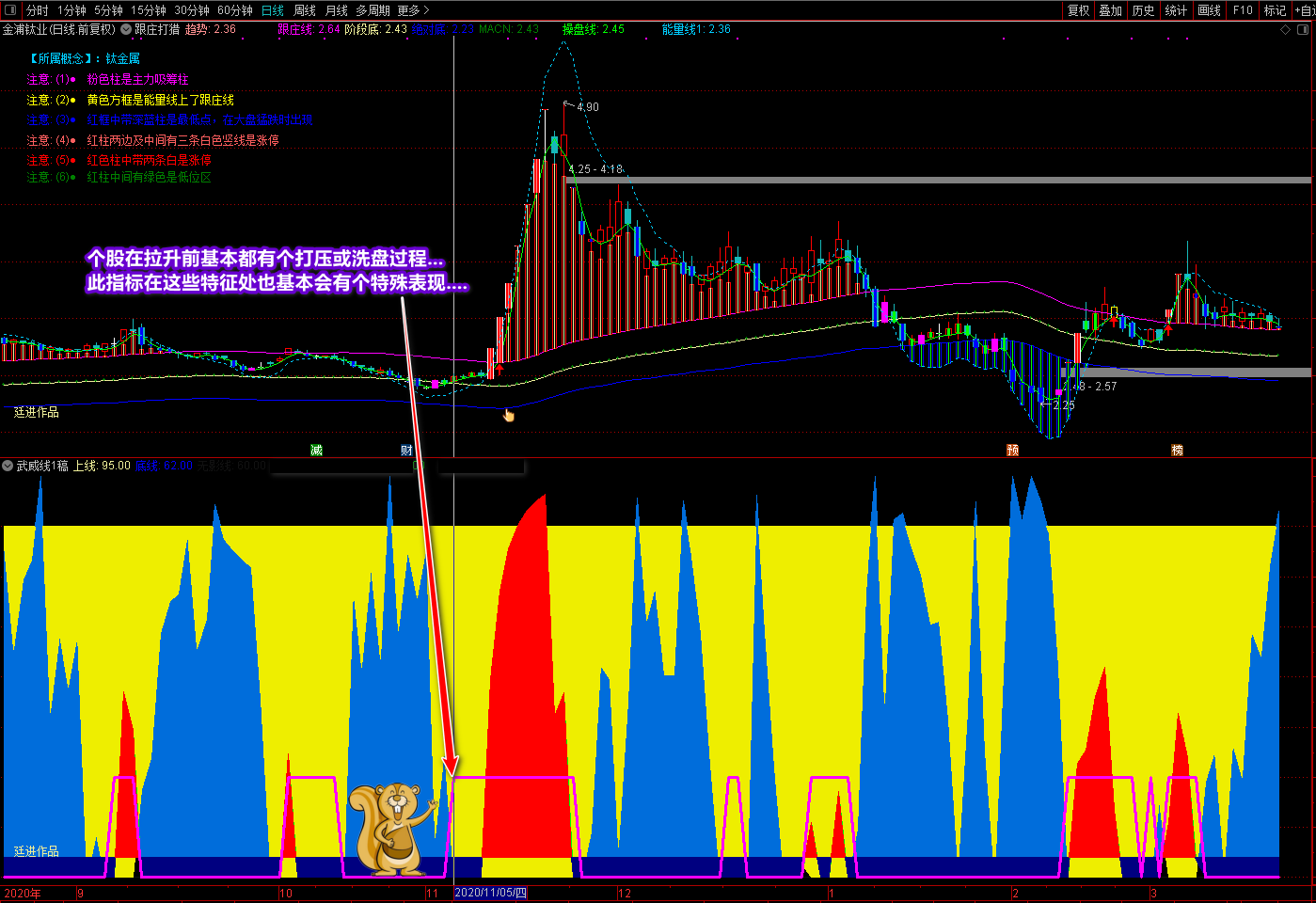Toggle the left sidebar panel icon
Screen dimensions: 1316x903
pos(11,10)
